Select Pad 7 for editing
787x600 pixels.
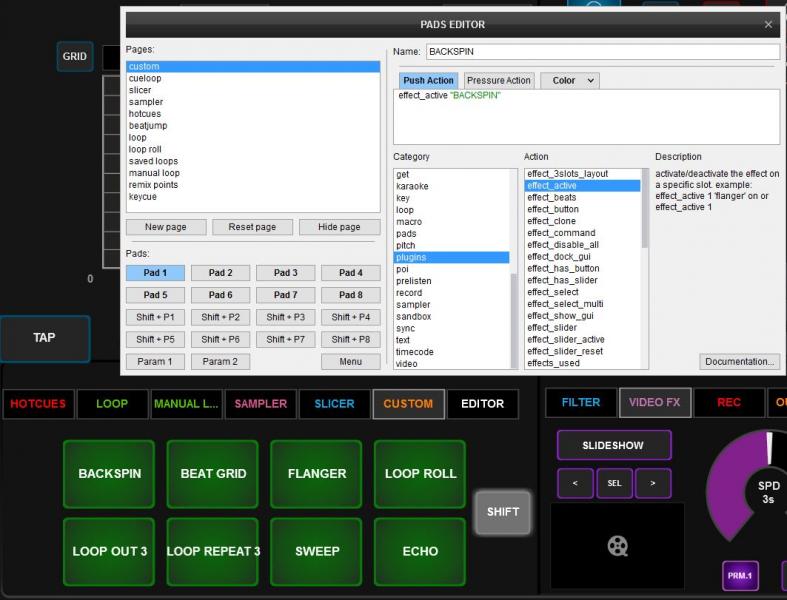tap(286, 295)
